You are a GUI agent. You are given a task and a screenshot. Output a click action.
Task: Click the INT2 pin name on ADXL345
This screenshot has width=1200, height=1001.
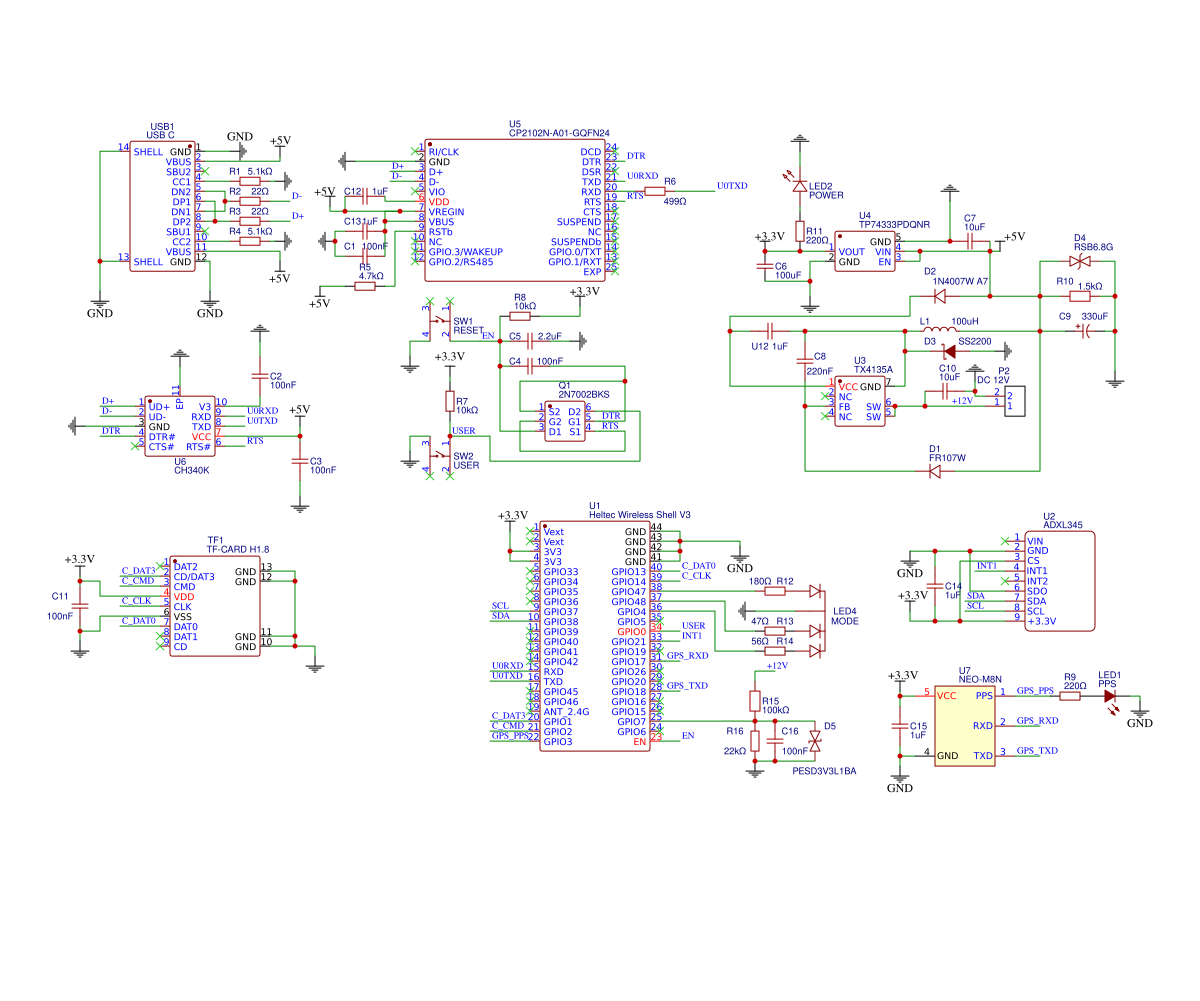coord(1037,581)
